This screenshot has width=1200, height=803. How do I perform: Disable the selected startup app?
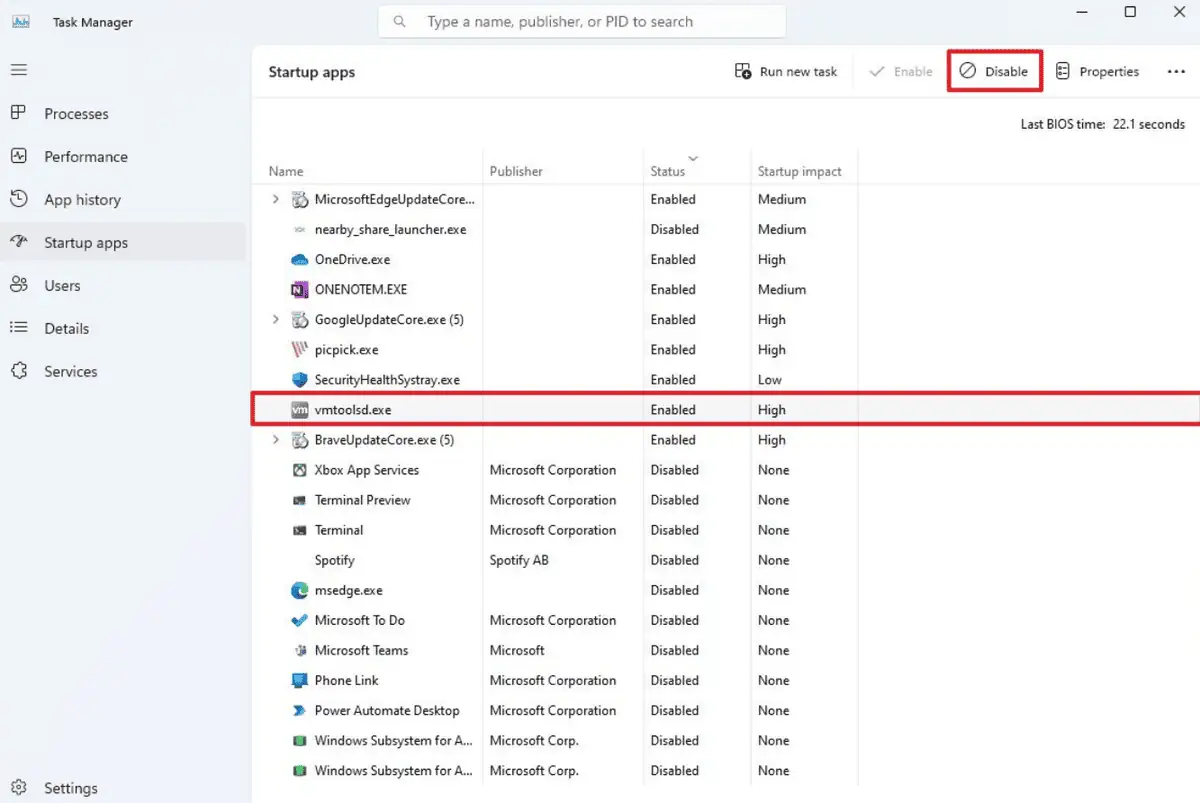[994, 72]
